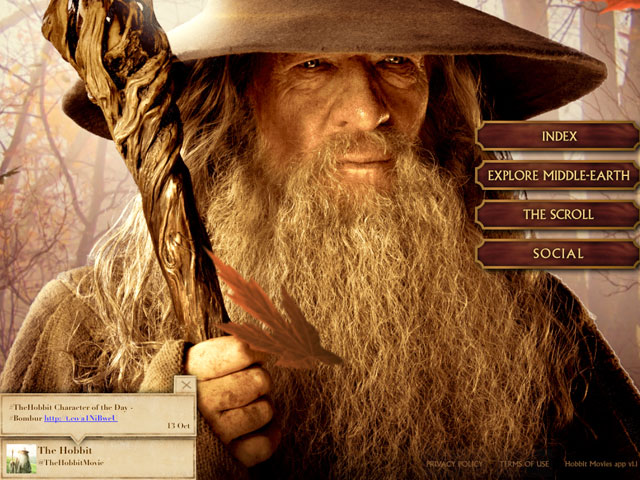Go to the SOCIAL section
The width and height of the screenshot is (640, 480).
click(x=558, y=254)
